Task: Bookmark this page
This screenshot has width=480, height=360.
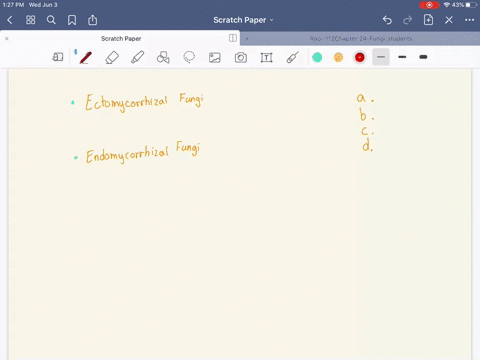Action: 72,20
